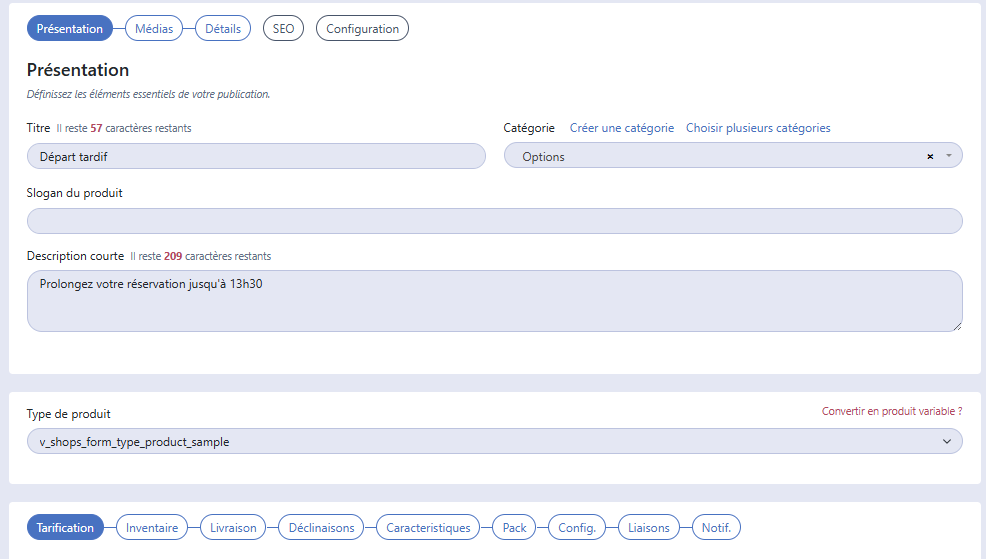Click the Titre field with Départ tardif
The height and width of the screenshot is (559, 986).
click(256, 157)
